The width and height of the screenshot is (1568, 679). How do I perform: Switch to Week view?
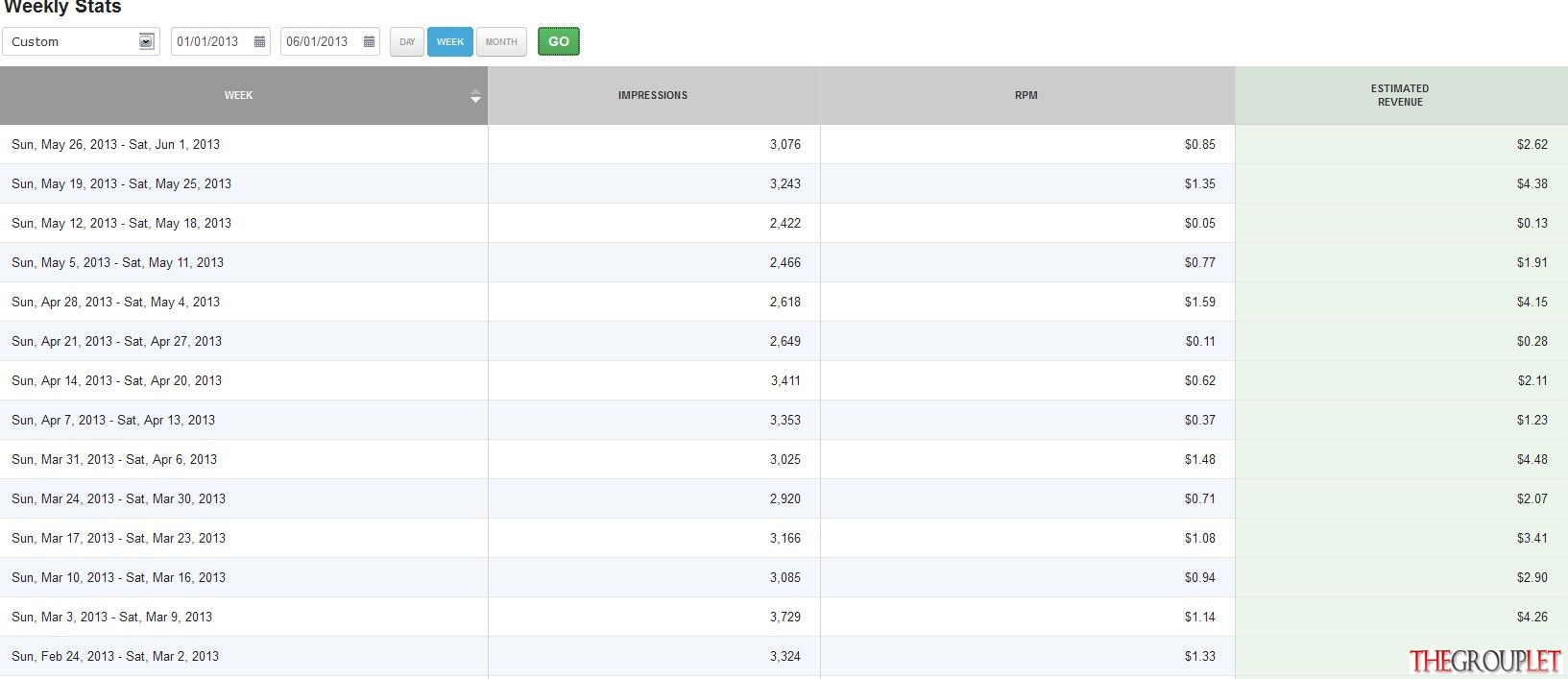click(450, 41)
